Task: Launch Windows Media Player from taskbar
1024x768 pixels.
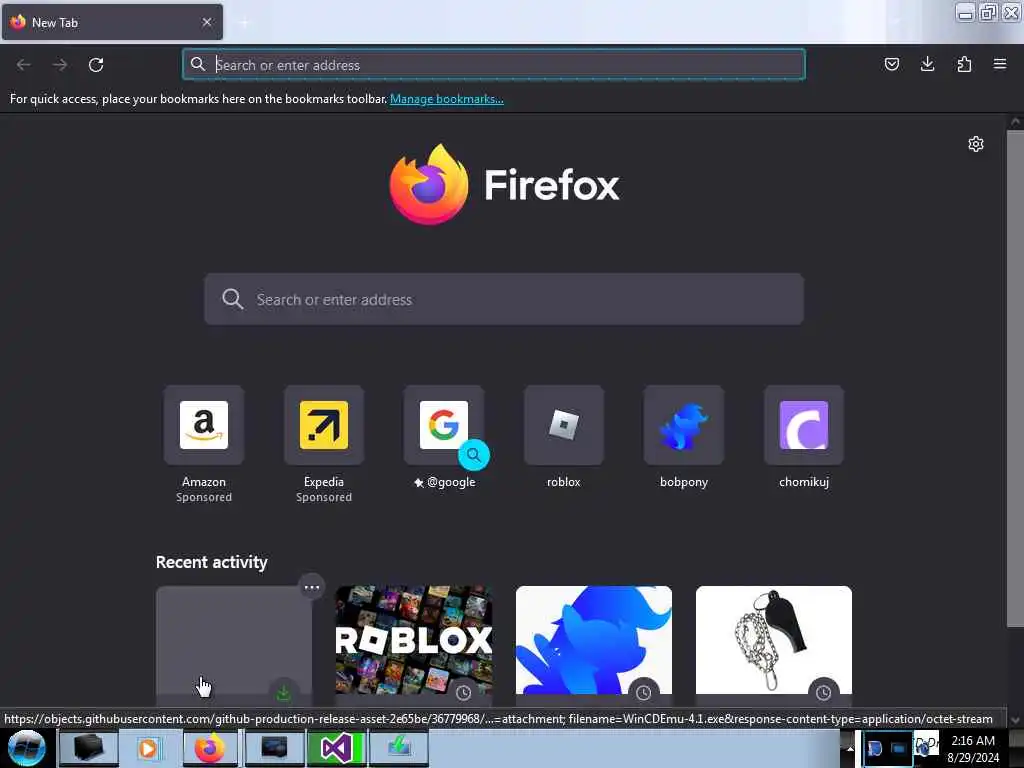Action: (150, 748)
